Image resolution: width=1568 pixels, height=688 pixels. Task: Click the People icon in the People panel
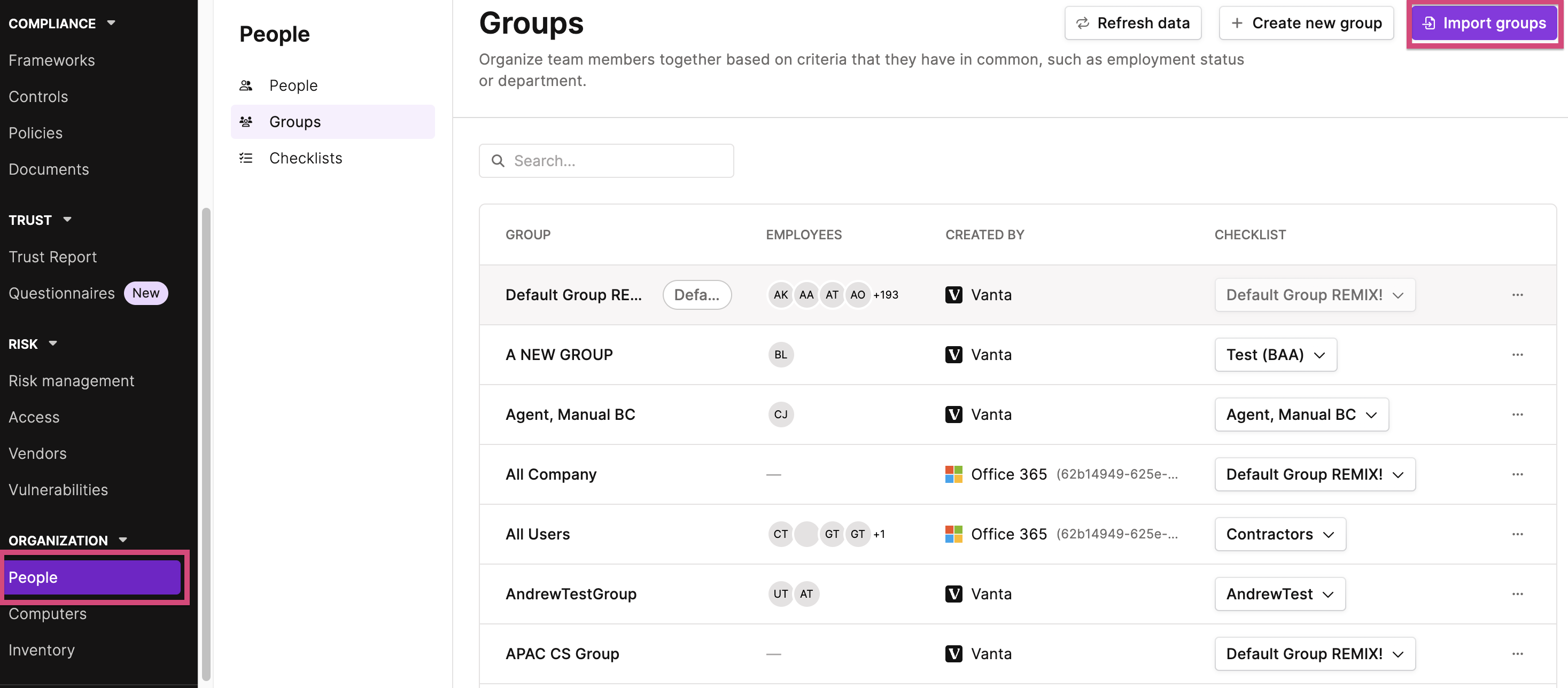[246, 85]
